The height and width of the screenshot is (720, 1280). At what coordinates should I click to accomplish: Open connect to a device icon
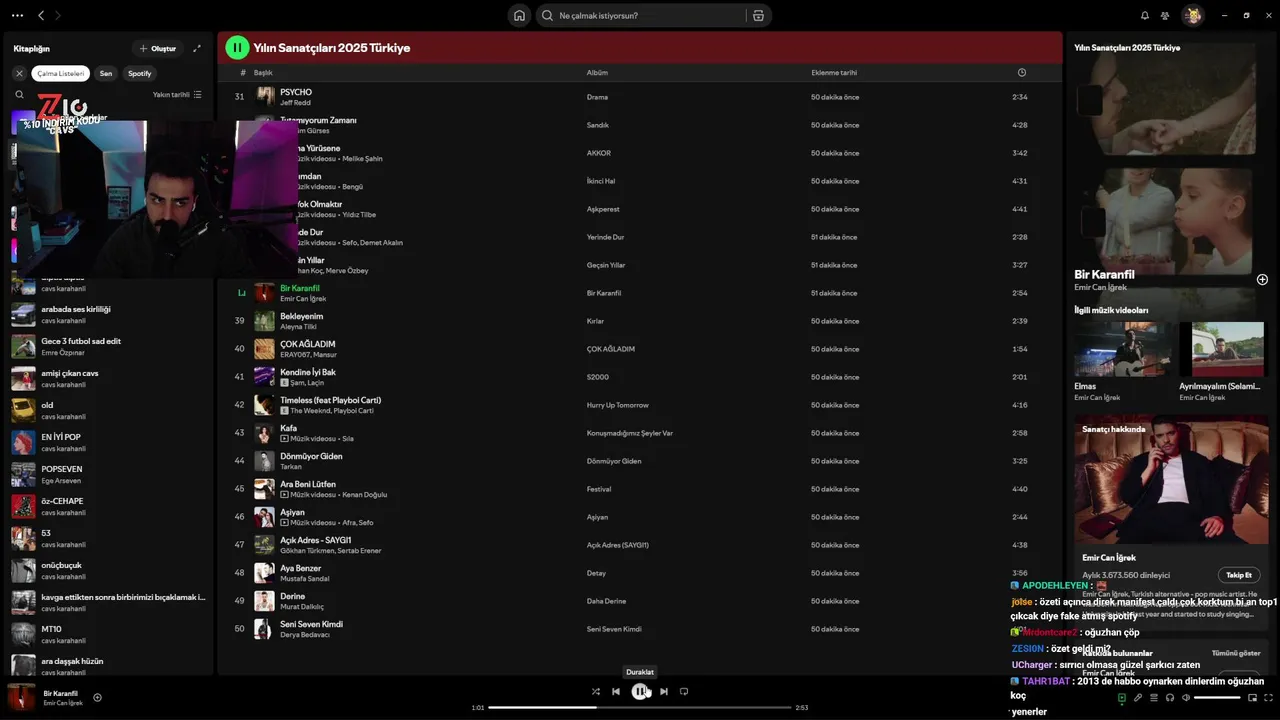tap(1169, 697)
